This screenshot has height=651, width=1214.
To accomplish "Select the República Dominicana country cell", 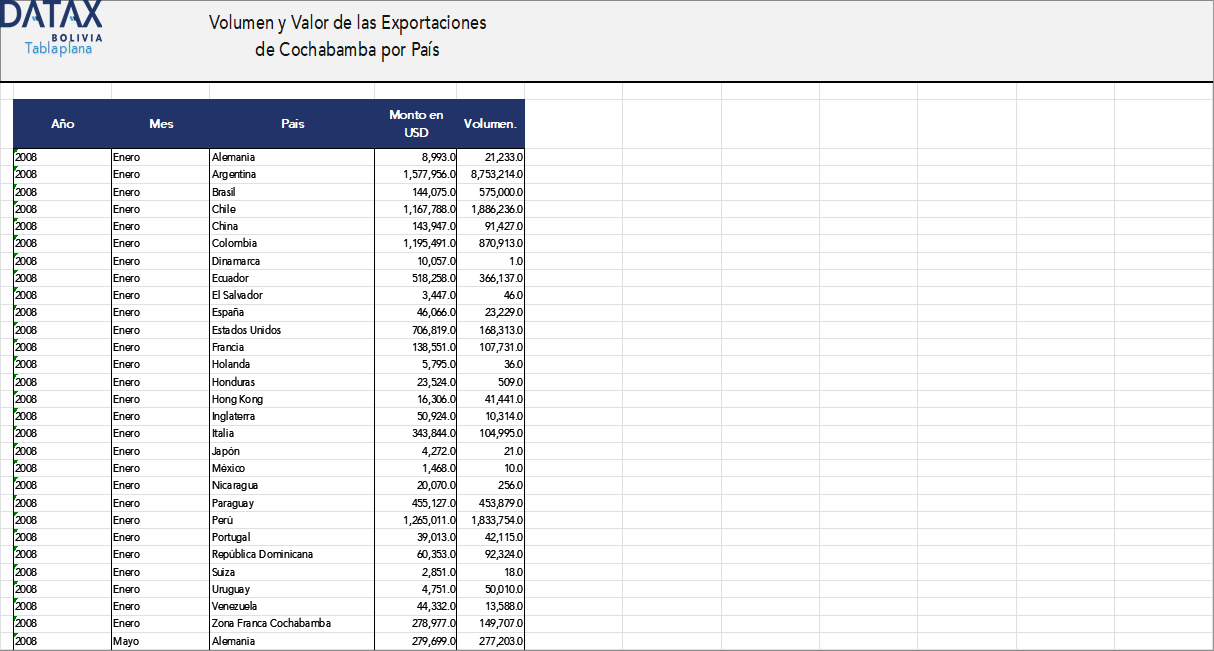I will click(292, 554).
